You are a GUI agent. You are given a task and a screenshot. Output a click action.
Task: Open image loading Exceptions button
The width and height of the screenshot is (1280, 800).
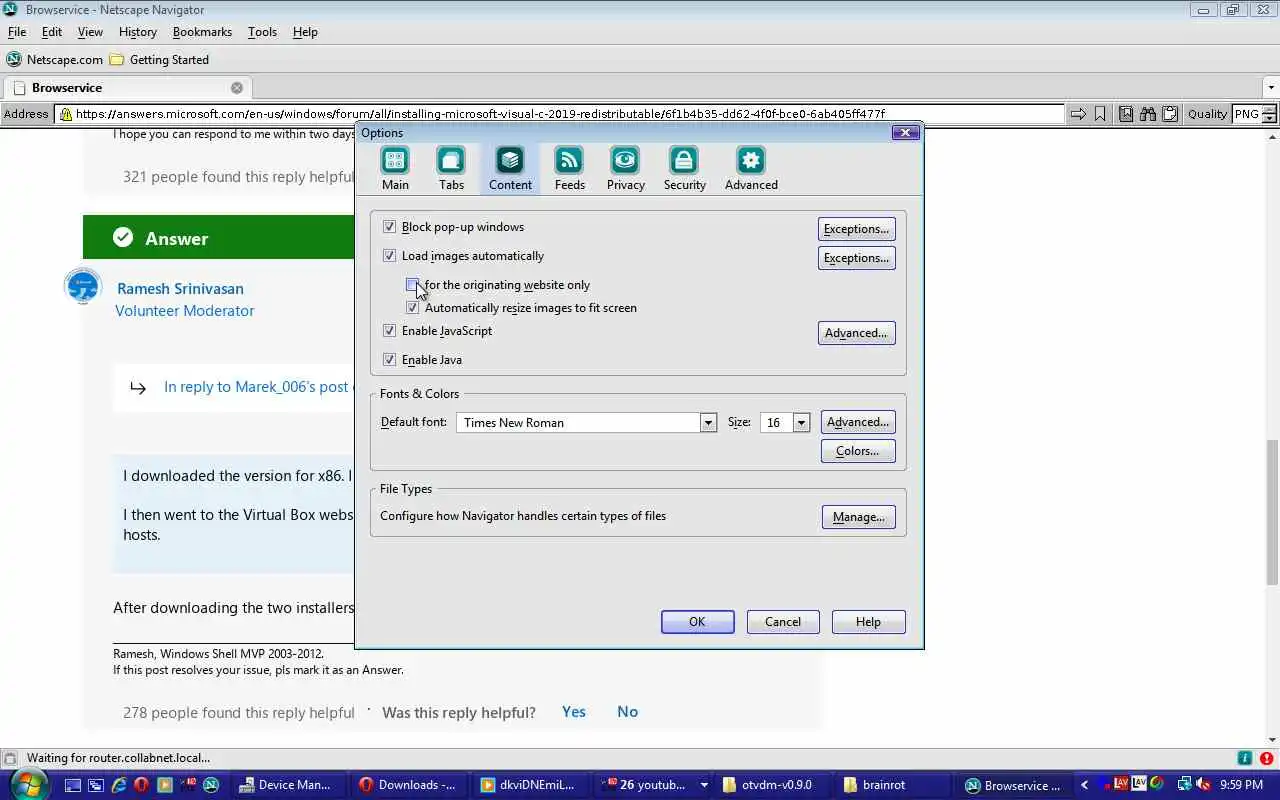click(856, 258)
